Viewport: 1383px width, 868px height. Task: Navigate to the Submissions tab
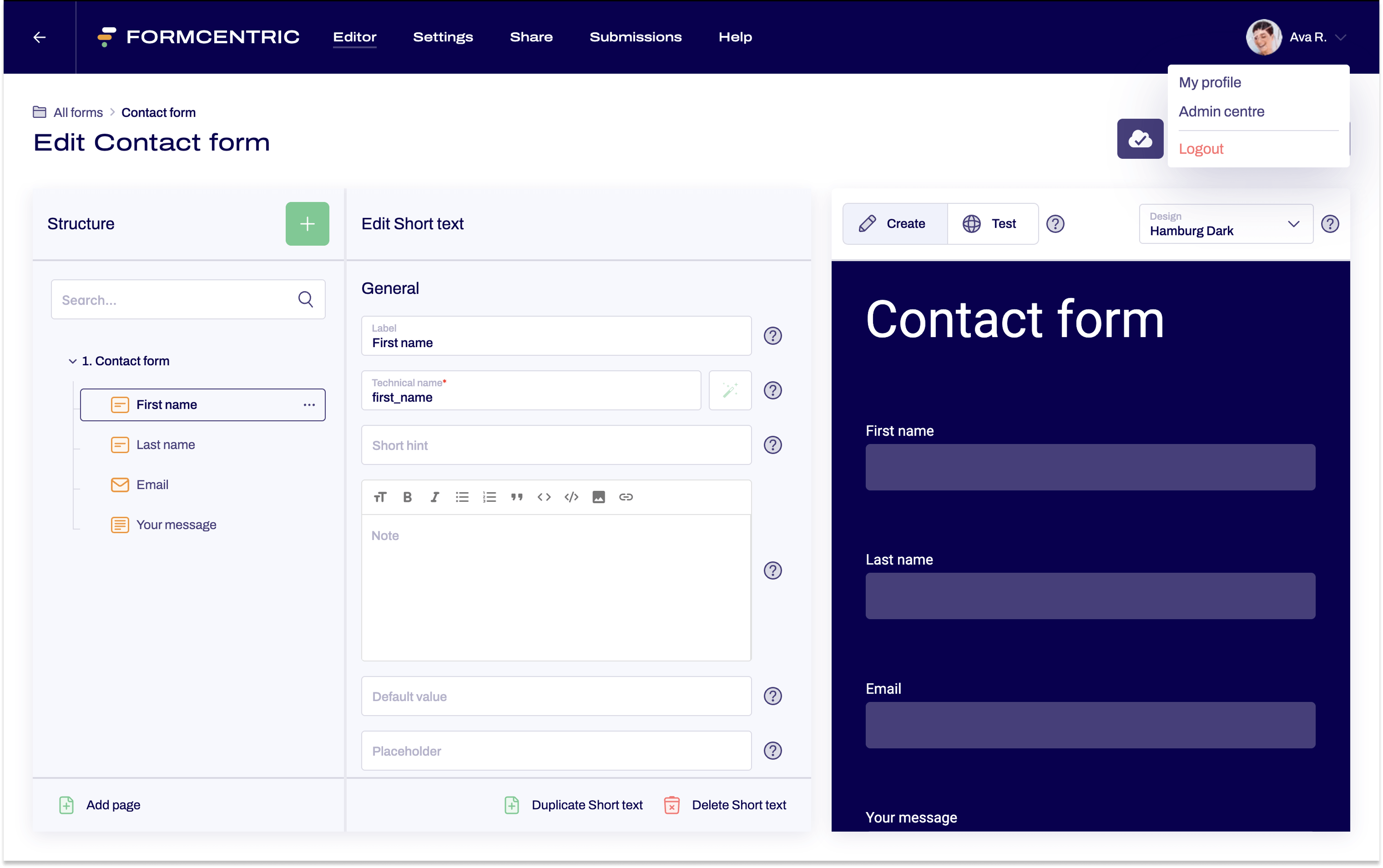point(635,37)
